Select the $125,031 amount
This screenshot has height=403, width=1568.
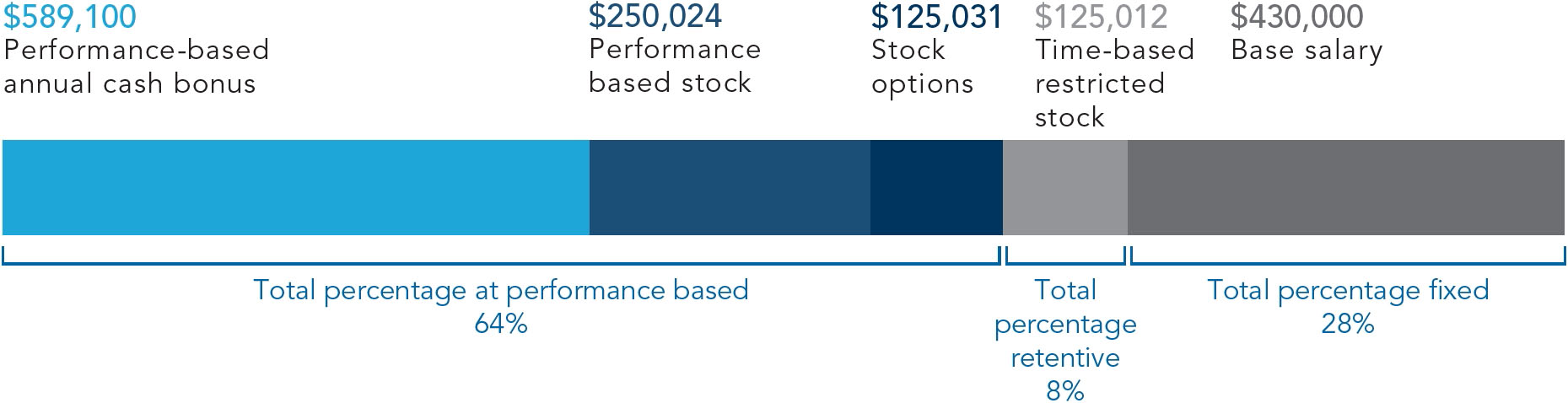coord(936,16)
